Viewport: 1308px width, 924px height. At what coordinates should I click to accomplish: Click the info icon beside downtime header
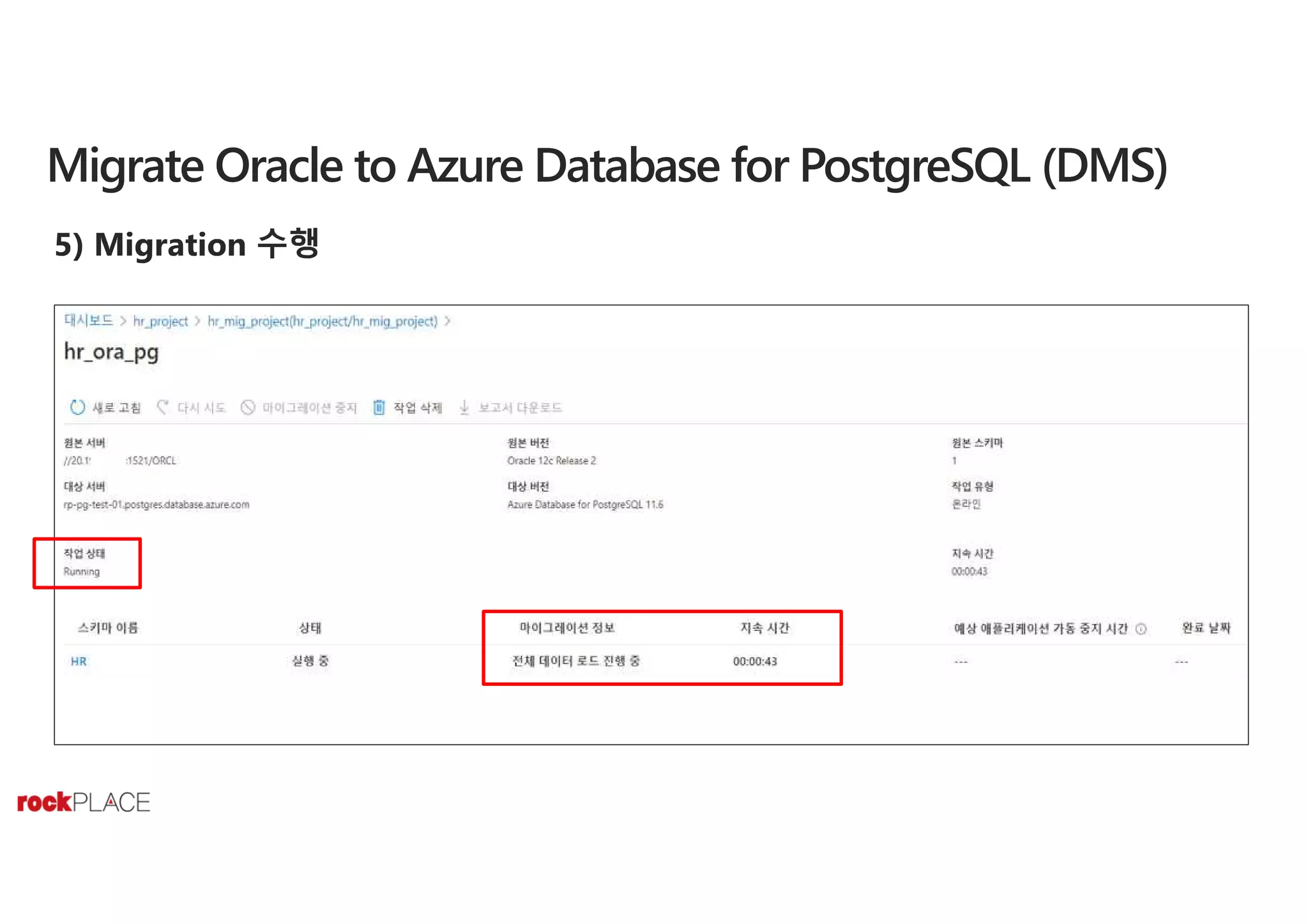coord(1141,629)
